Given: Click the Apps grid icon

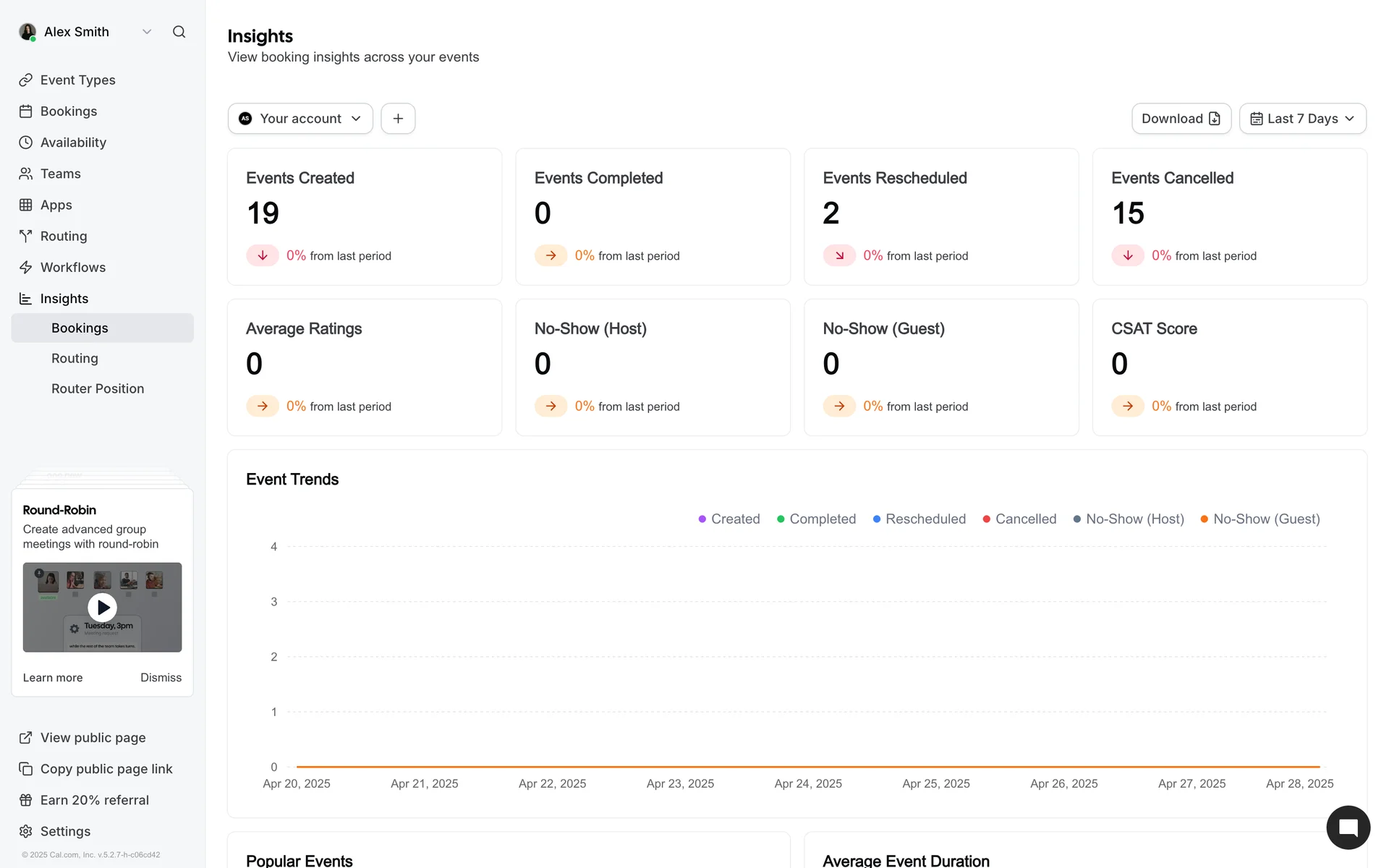Looking at the screenshot, I should (x=26, y=205).
